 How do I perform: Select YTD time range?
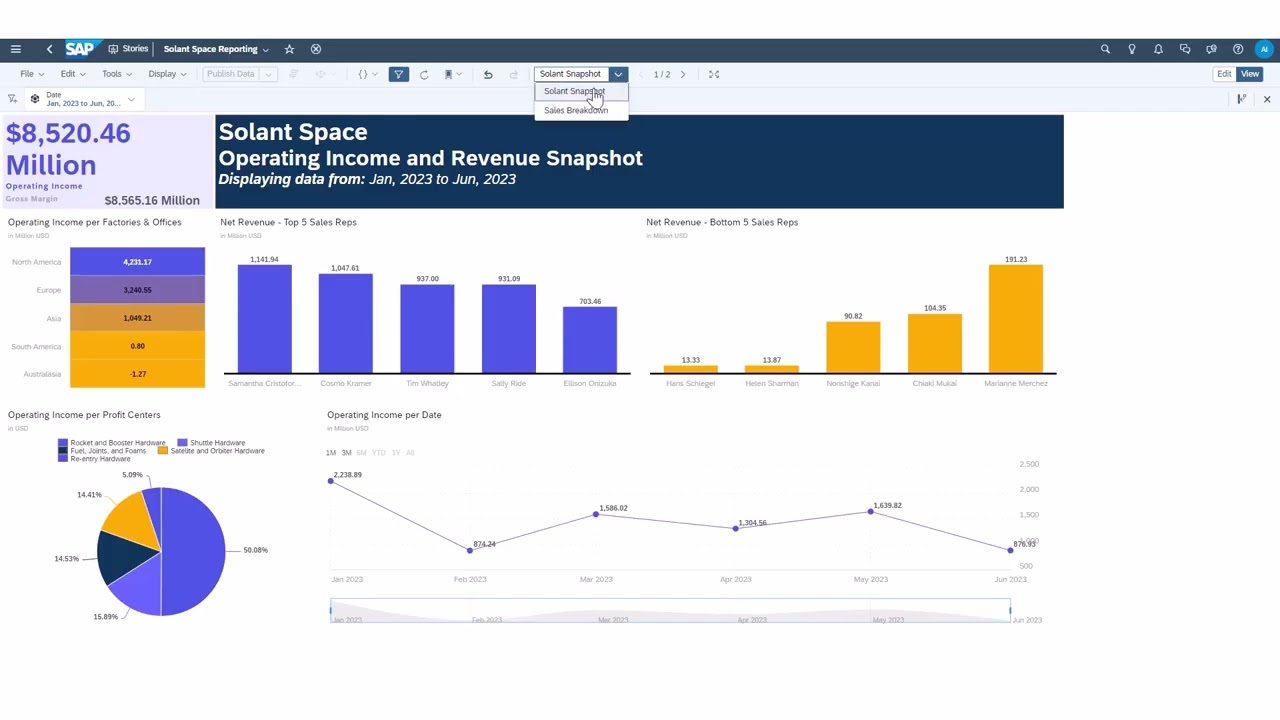378,453
